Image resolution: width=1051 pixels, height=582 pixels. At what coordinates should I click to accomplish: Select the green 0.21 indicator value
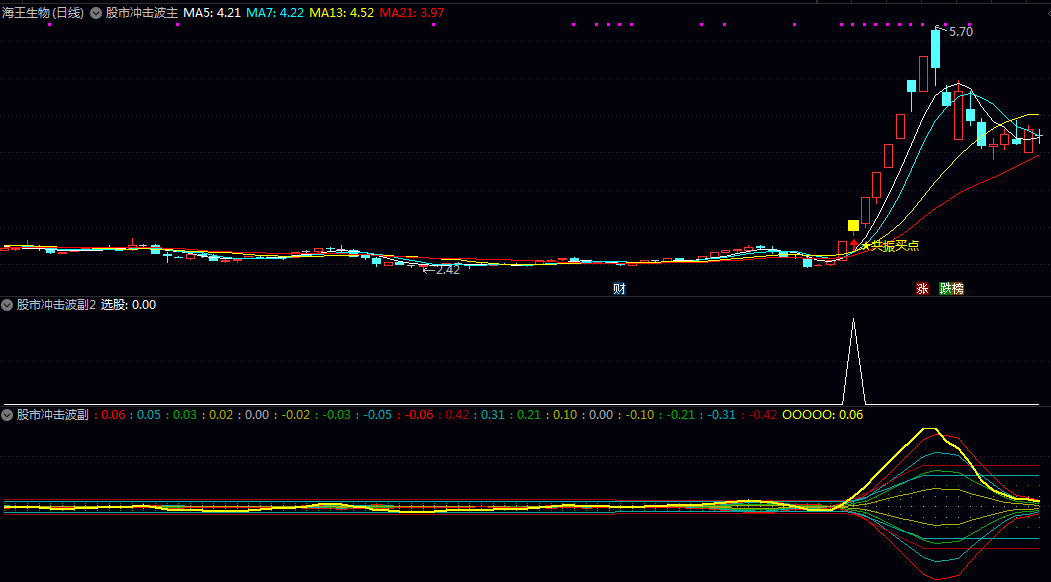click(x=529, y=415)
